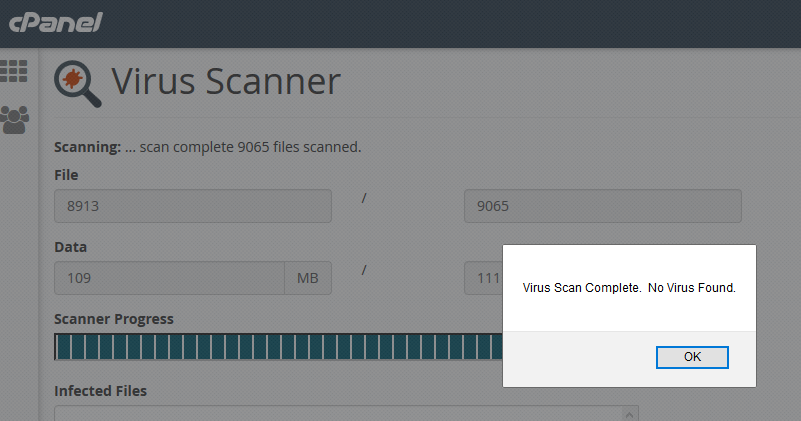Click the Virus Scanner bug magnifier icon
Viewport: 801px width, 421px height.
(77, 84)
